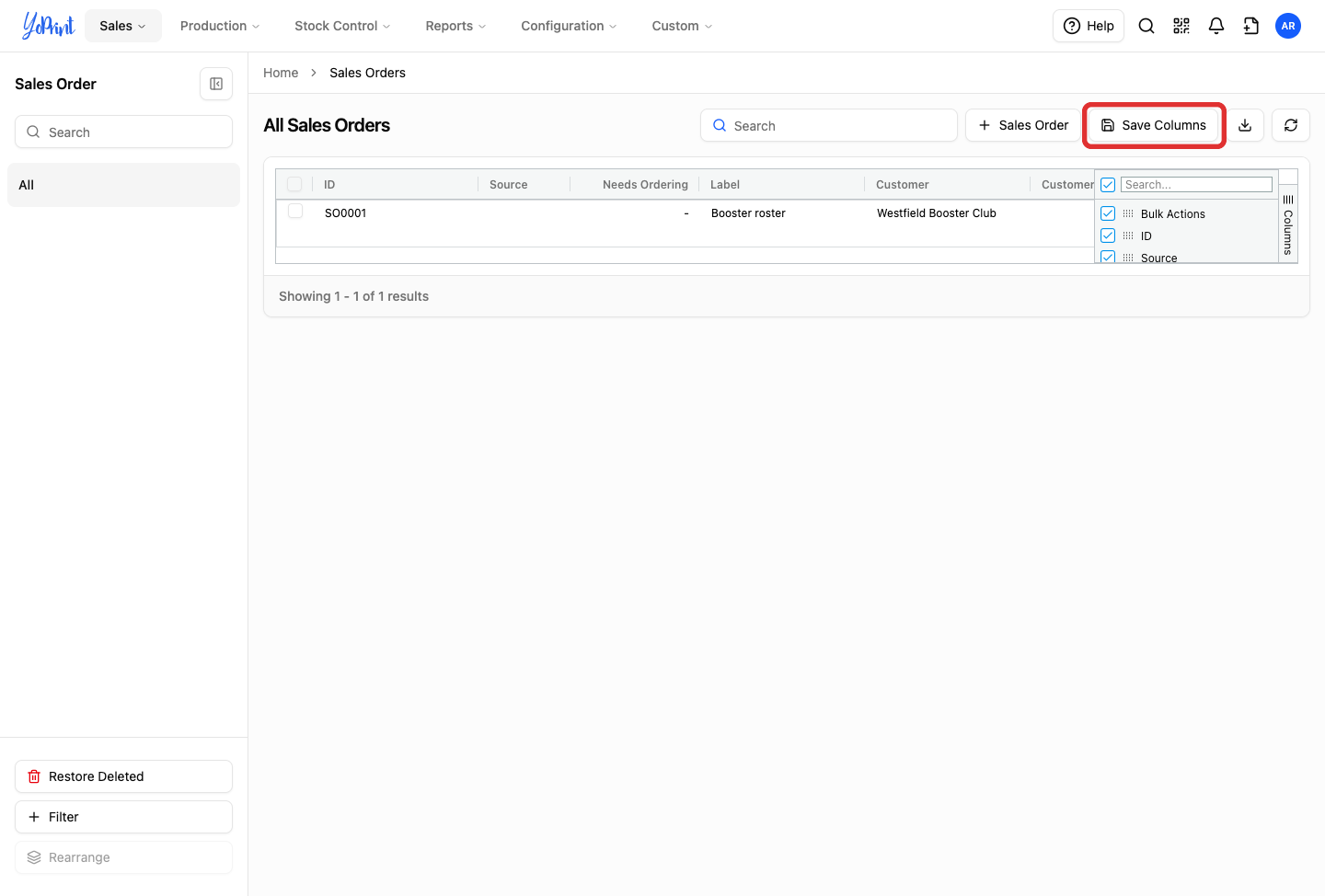
Task: Click Save Columns button
Action: coord(1154,125)
